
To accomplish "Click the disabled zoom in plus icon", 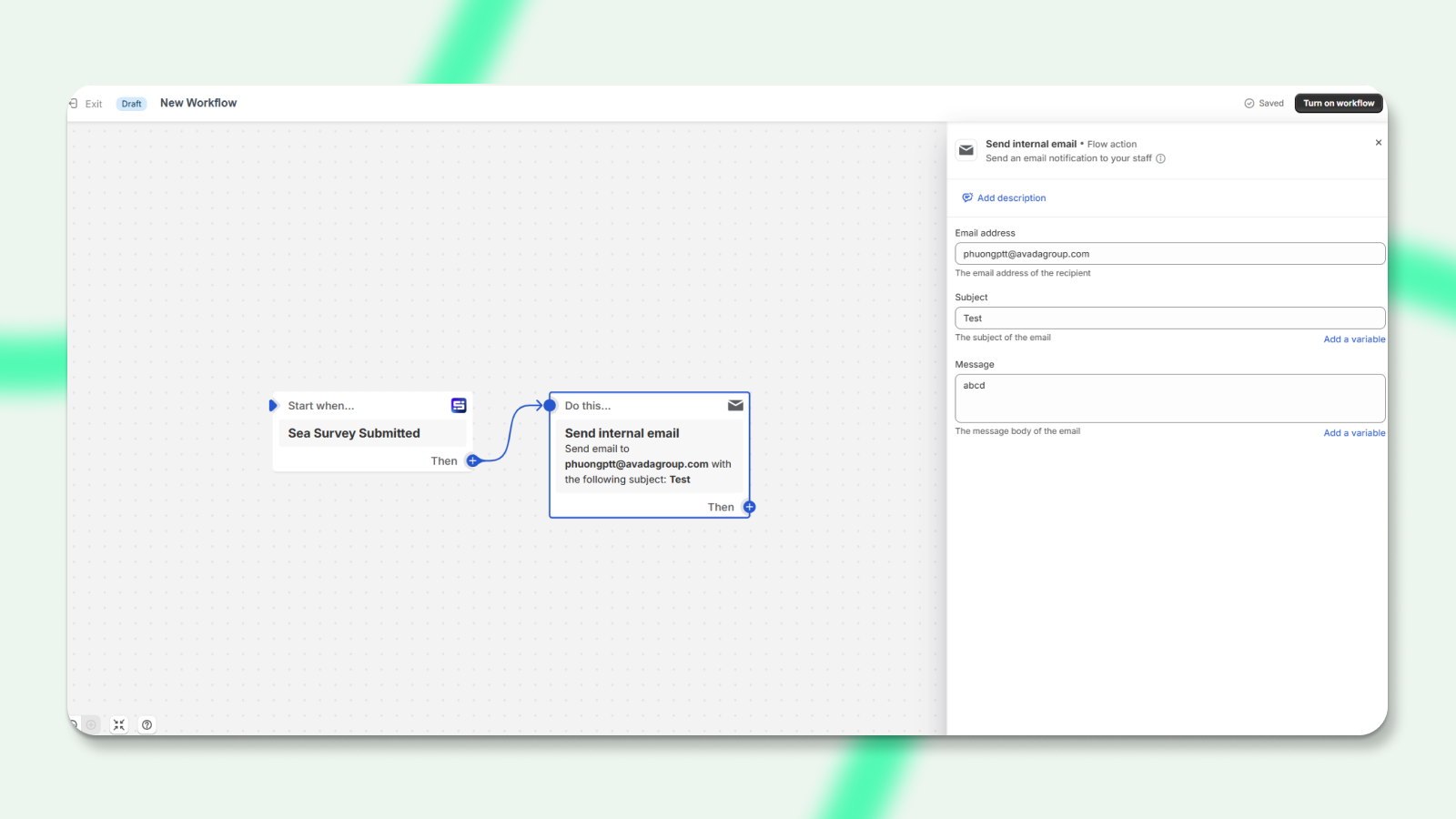I will coord(91,724).
